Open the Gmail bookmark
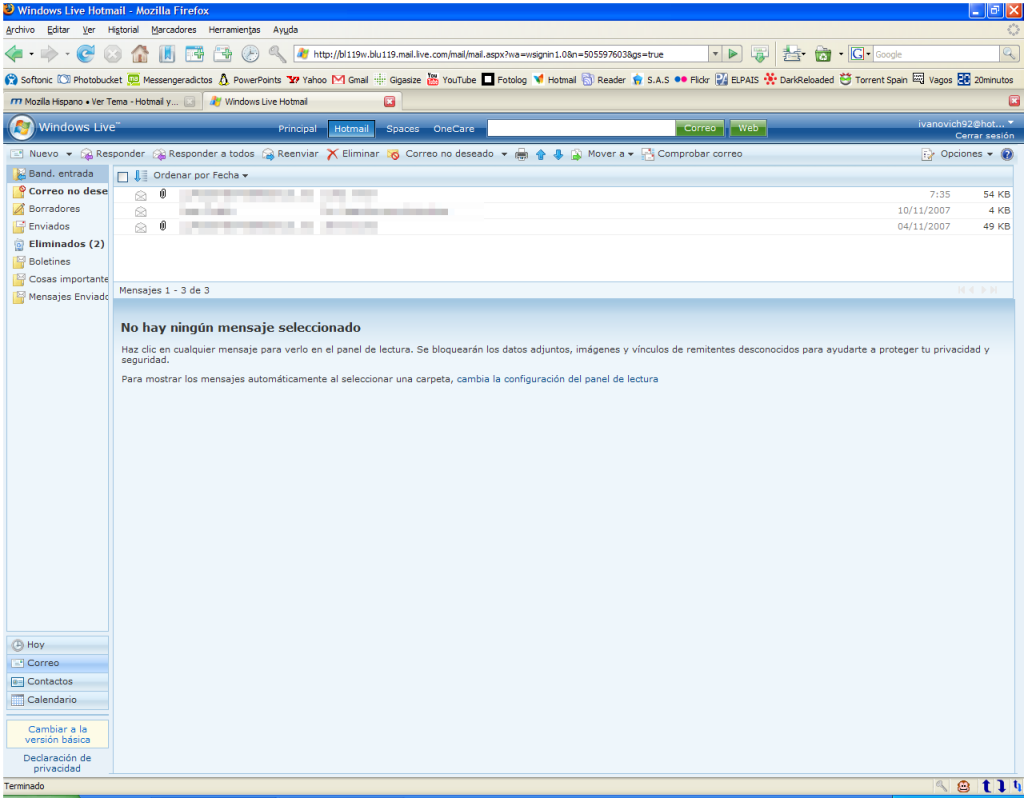The height and width of the screenshot is (798, 1024). tap(351, 80)
